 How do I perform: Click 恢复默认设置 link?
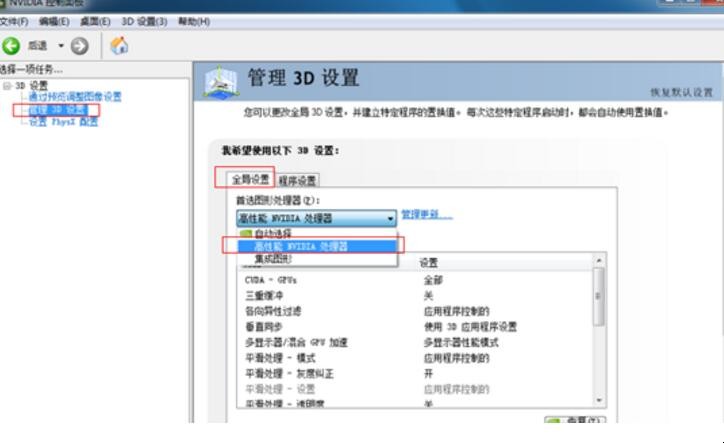click(682, 92)
